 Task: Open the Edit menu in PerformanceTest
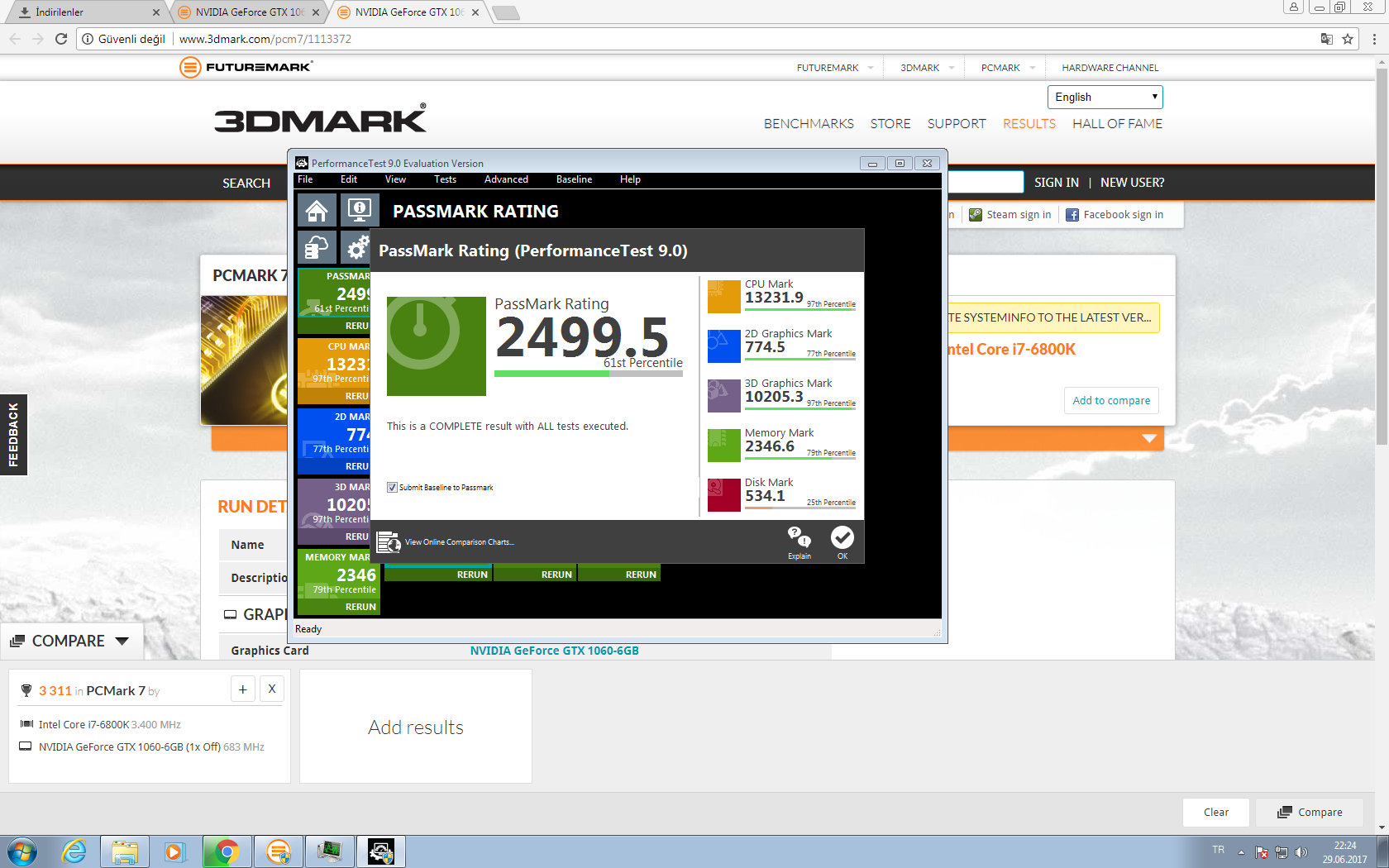[349, 179]
